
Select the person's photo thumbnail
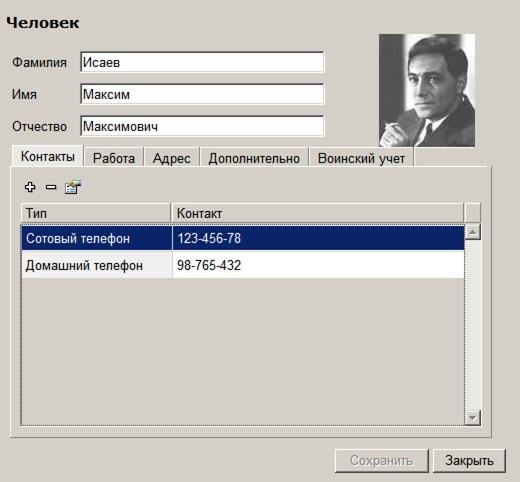pyautogui.click(x=427, y=90)
